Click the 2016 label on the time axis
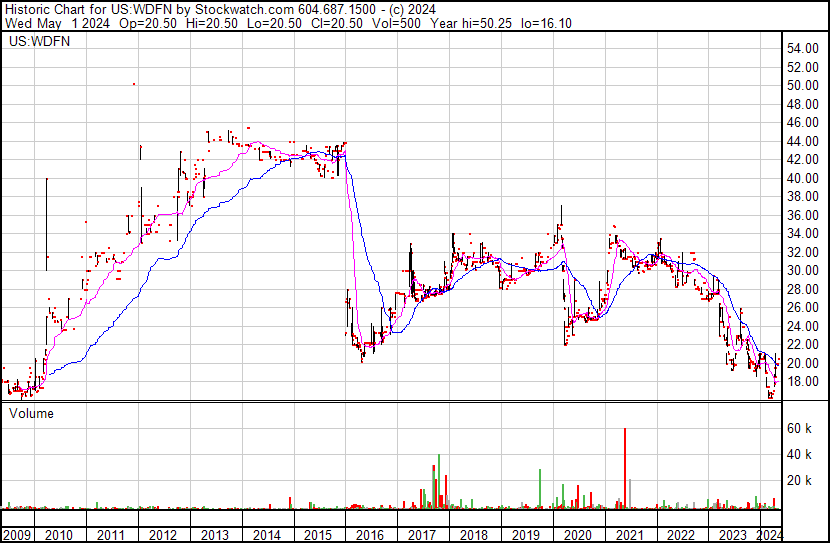 (369, 535)
